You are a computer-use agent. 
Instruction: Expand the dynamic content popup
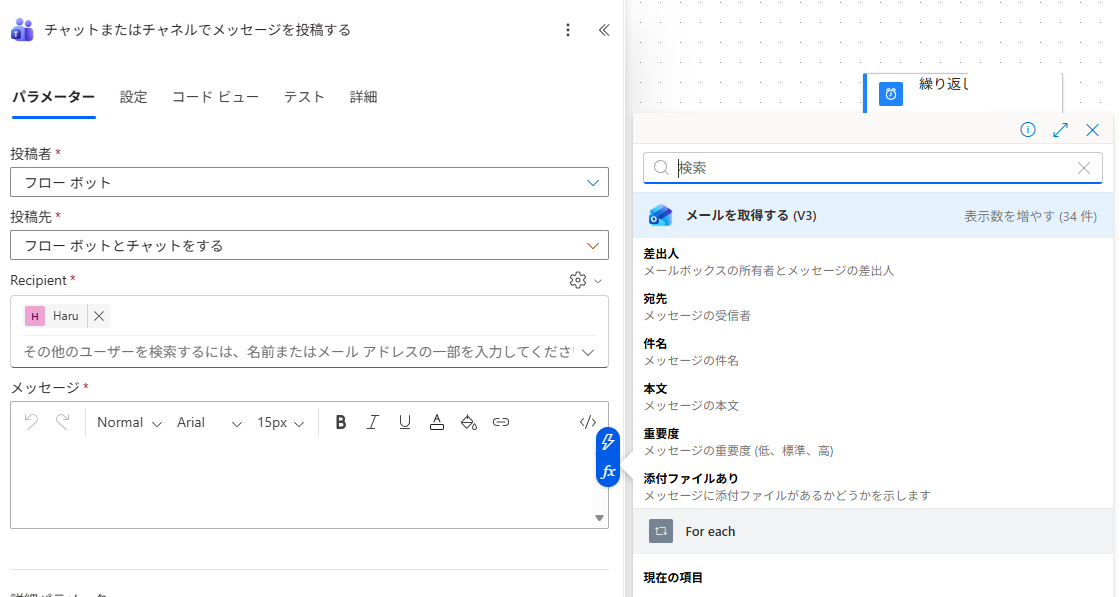click(x=1060, y=130)
